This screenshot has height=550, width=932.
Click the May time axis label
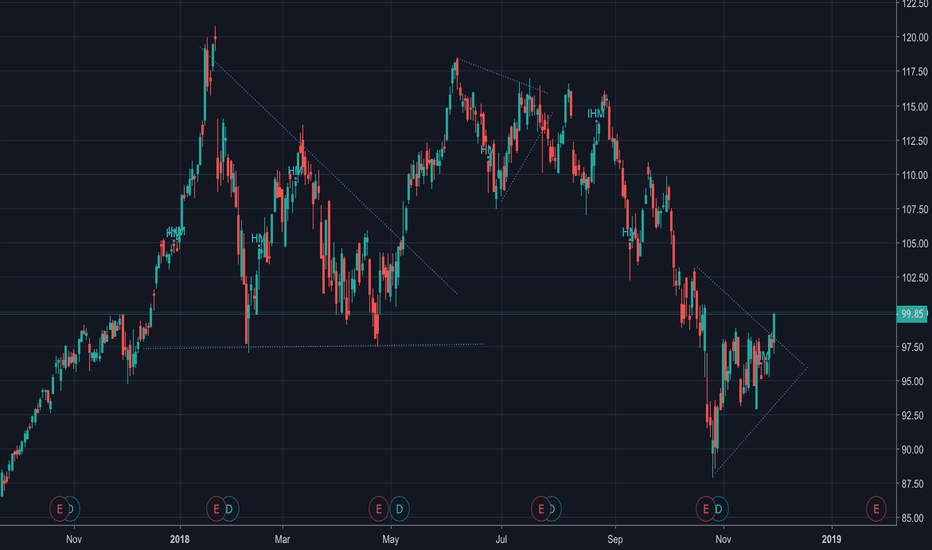[x=391, y=539]
